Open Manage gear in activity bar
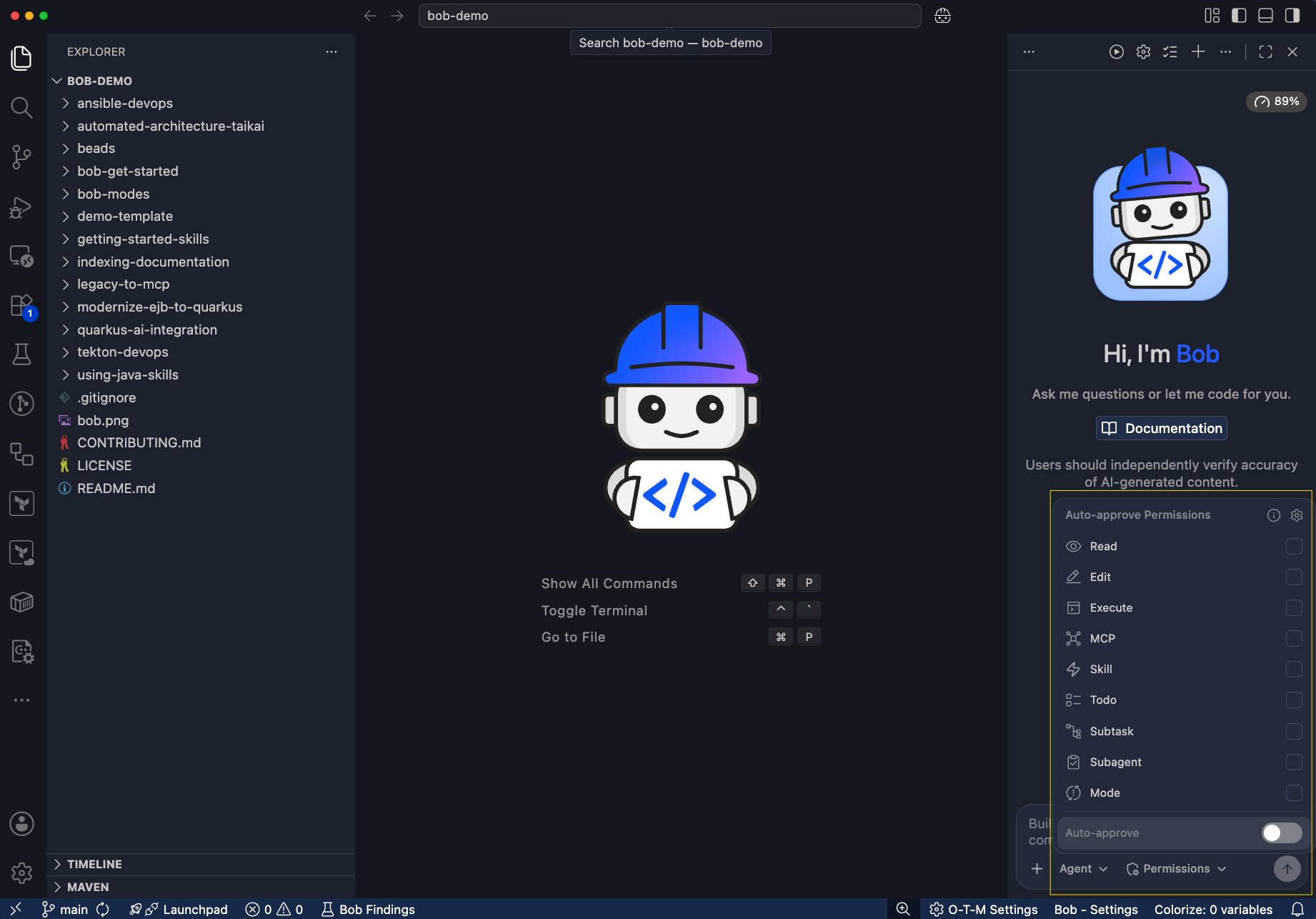 (x=22, y=873)
